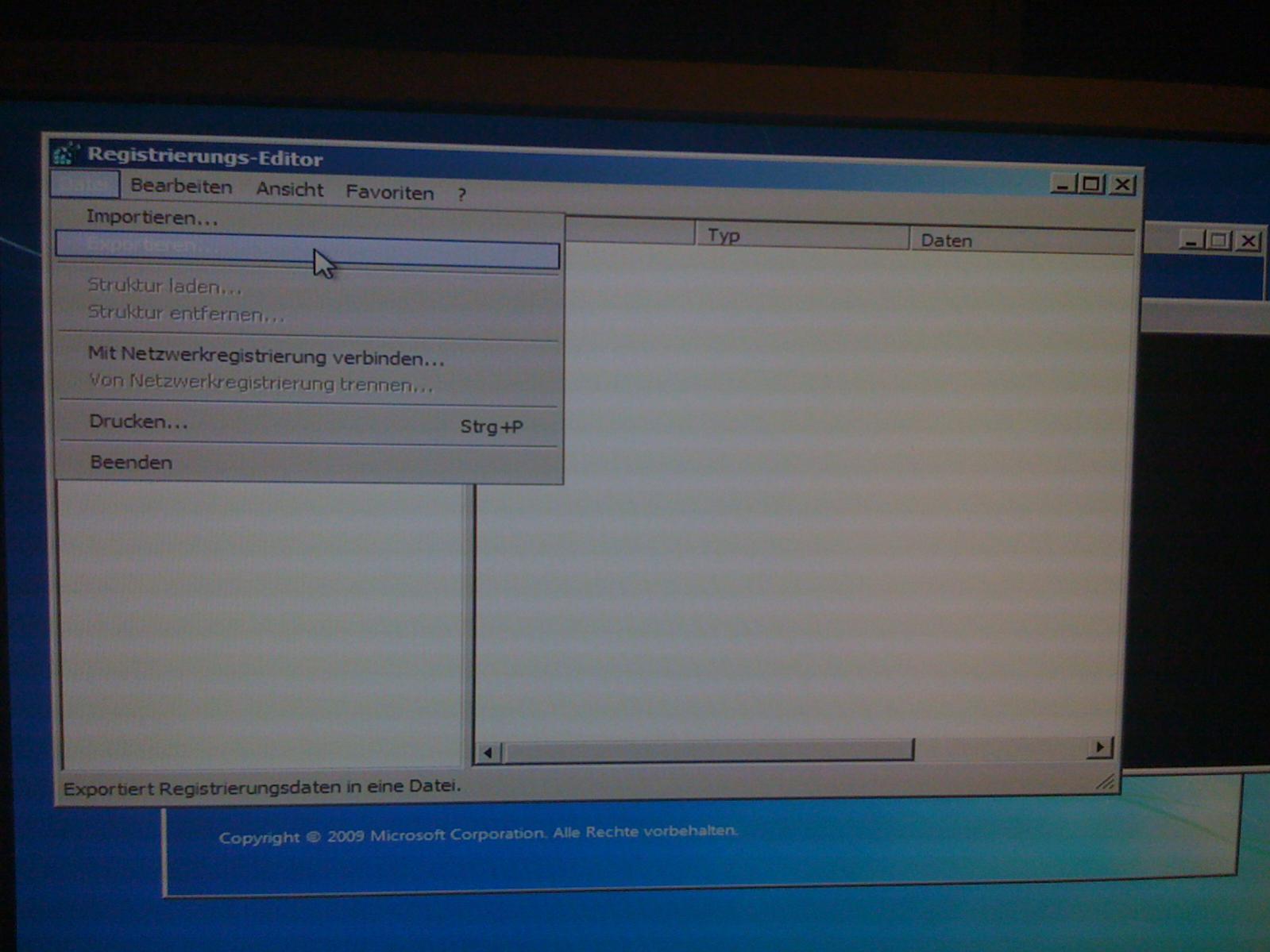This screenshot has width=1270, height=952.
Task: Close the background window behind the editor
Action: point(1249,241)
